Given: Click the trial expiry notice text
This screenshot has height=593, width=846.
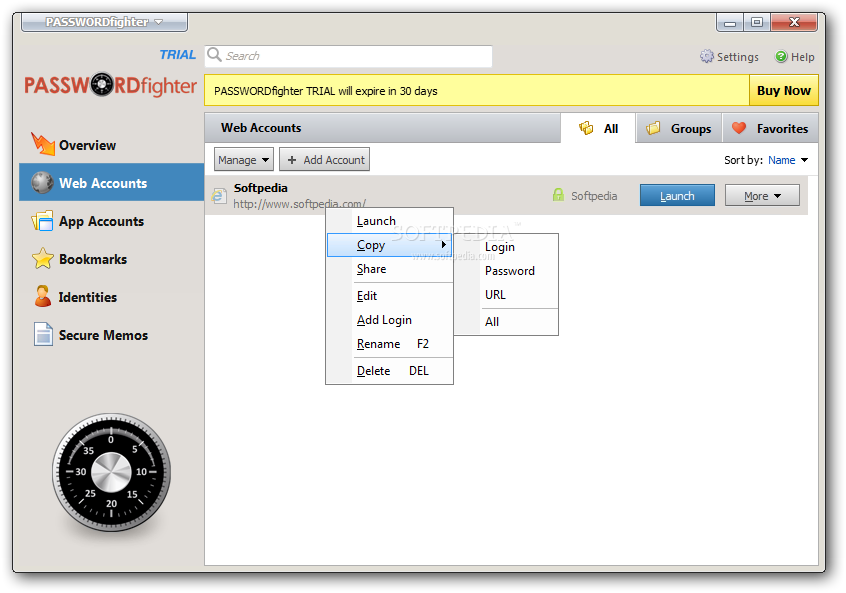Looking at the screenshot, I should point(325,91).
